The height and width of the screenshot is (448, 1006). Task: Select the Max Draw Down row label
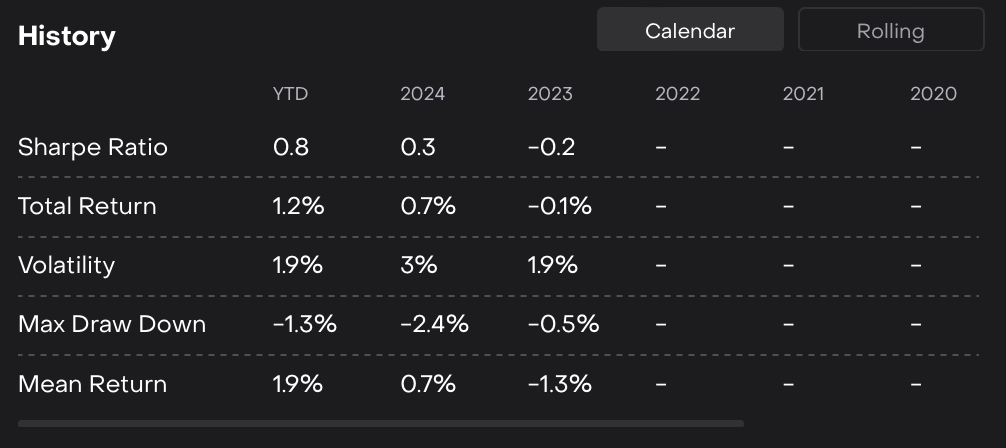click(x=112, y=324)
